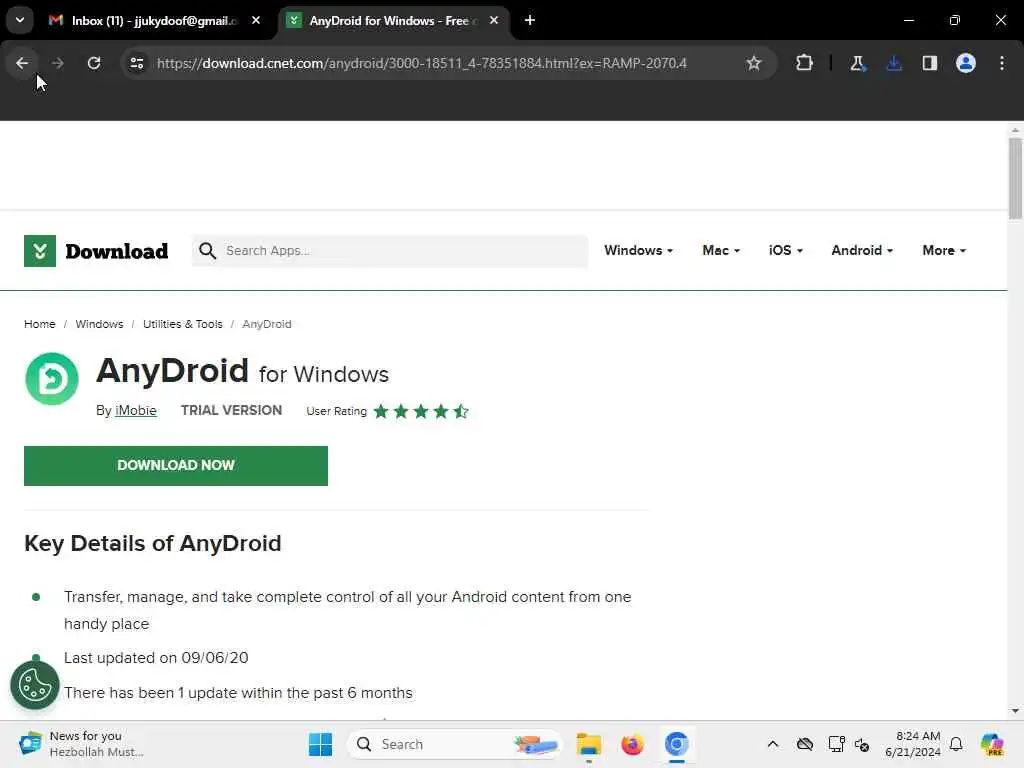Expand the Windows menu
1024x768 pixels.
(638, 251)
